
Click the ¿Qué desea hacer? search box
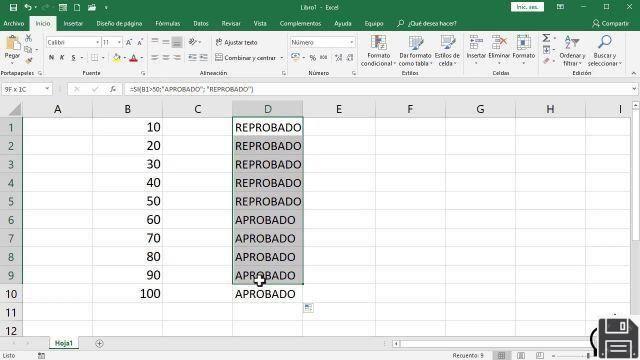[x=427, y=24]
